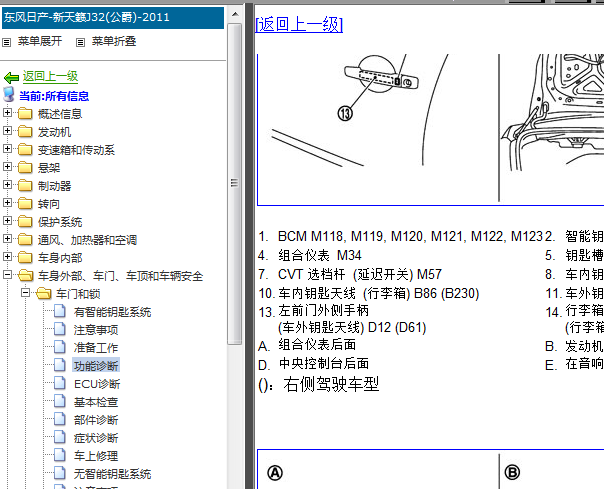Click the 发动机 folder icon
Image resolution: width=604 pixels, height=489 pixels.
click(x=25, y=131)
